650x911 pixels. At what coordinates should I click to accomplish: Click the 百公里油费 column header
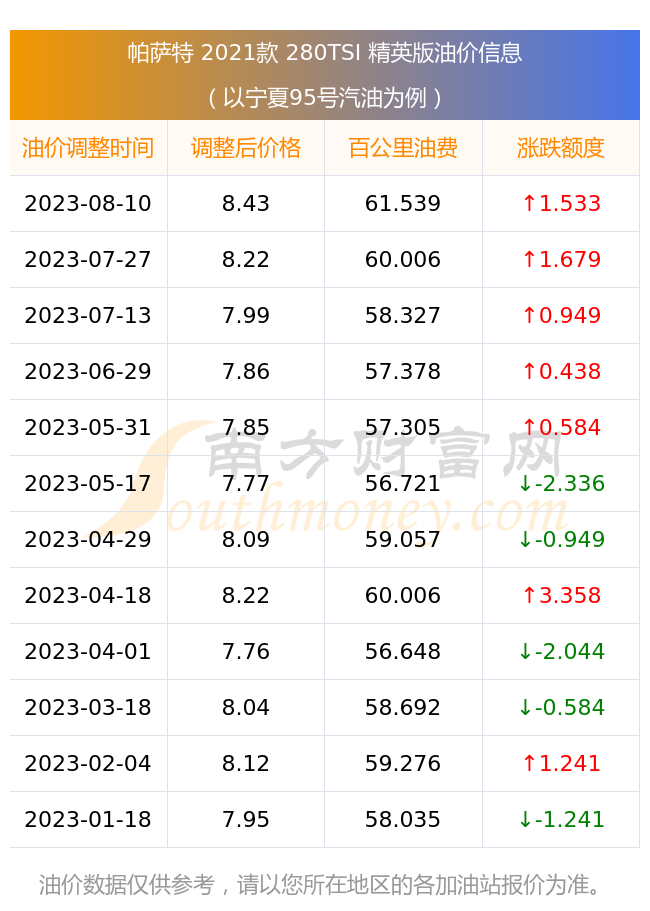click(x=403, y=148)
